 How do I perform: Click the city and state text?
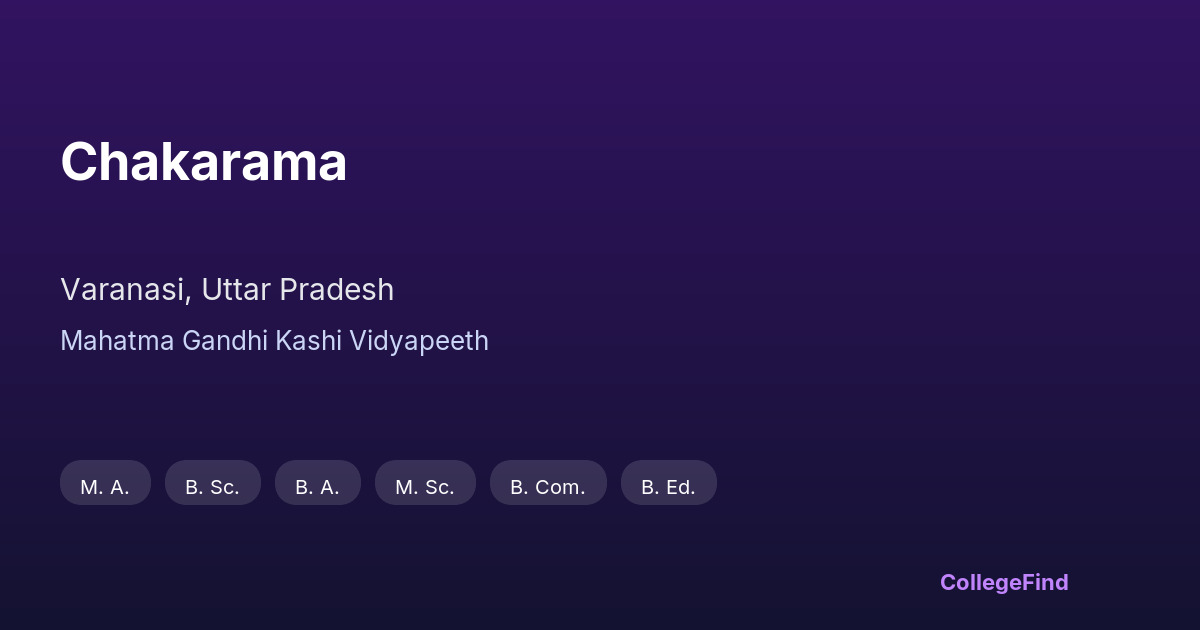227,289
